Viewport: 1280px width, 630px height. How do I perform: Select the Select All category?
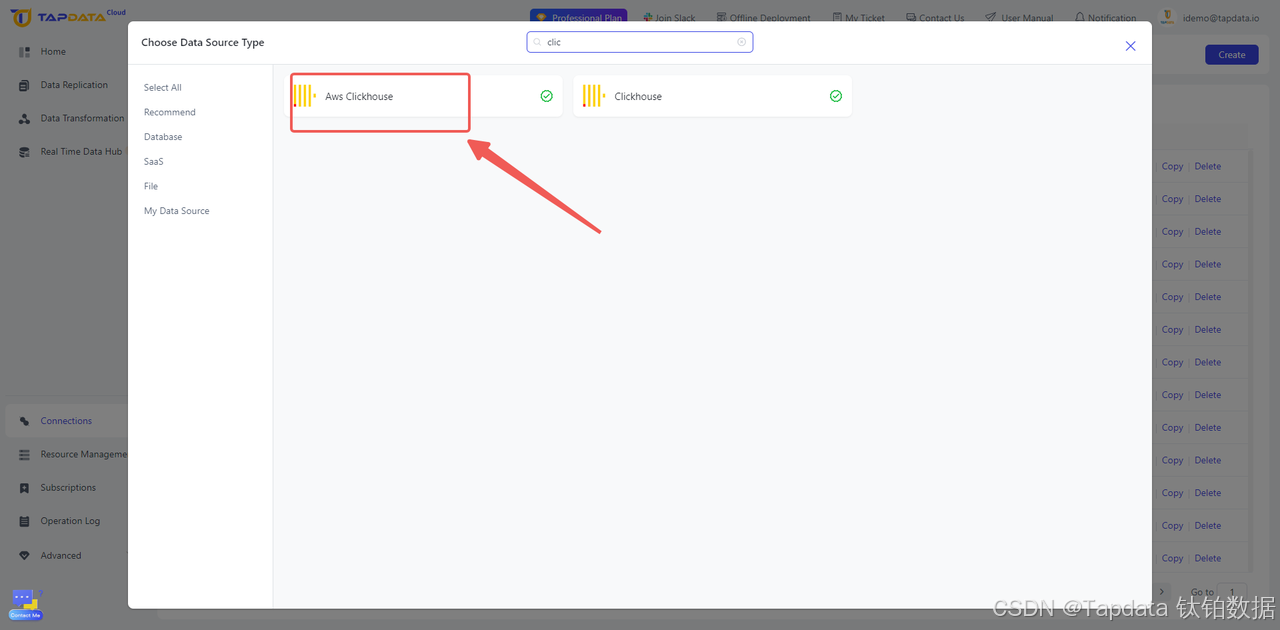pos(163,88)
